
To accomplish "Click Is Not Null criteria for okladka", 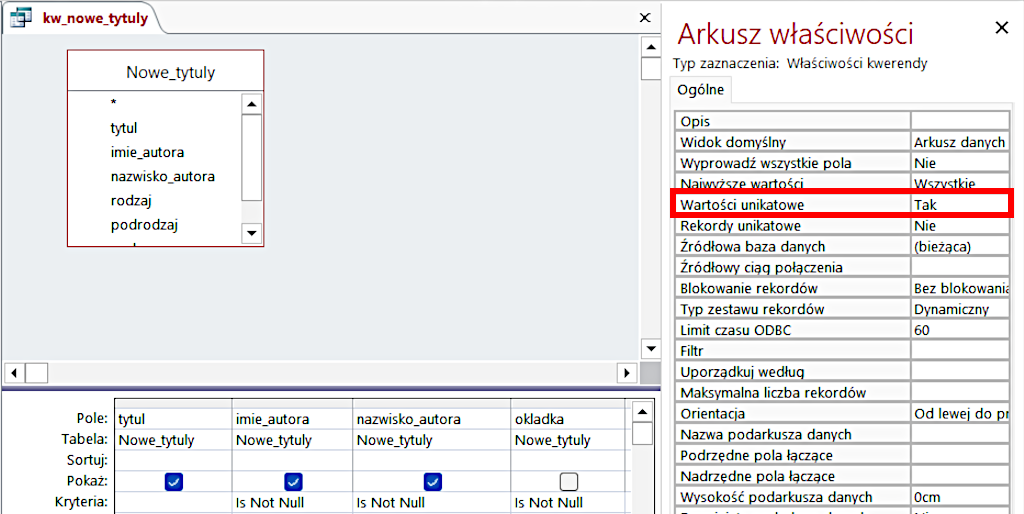I will click(568, 503).
